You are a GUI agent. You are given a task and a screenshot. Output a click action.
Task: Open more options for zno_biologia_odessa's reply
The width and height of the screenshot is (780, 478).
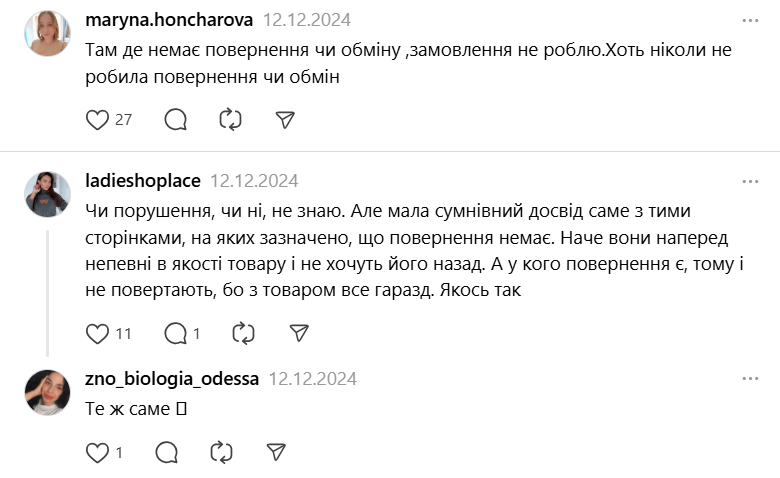pyautogui.click(x=750, y=379)
